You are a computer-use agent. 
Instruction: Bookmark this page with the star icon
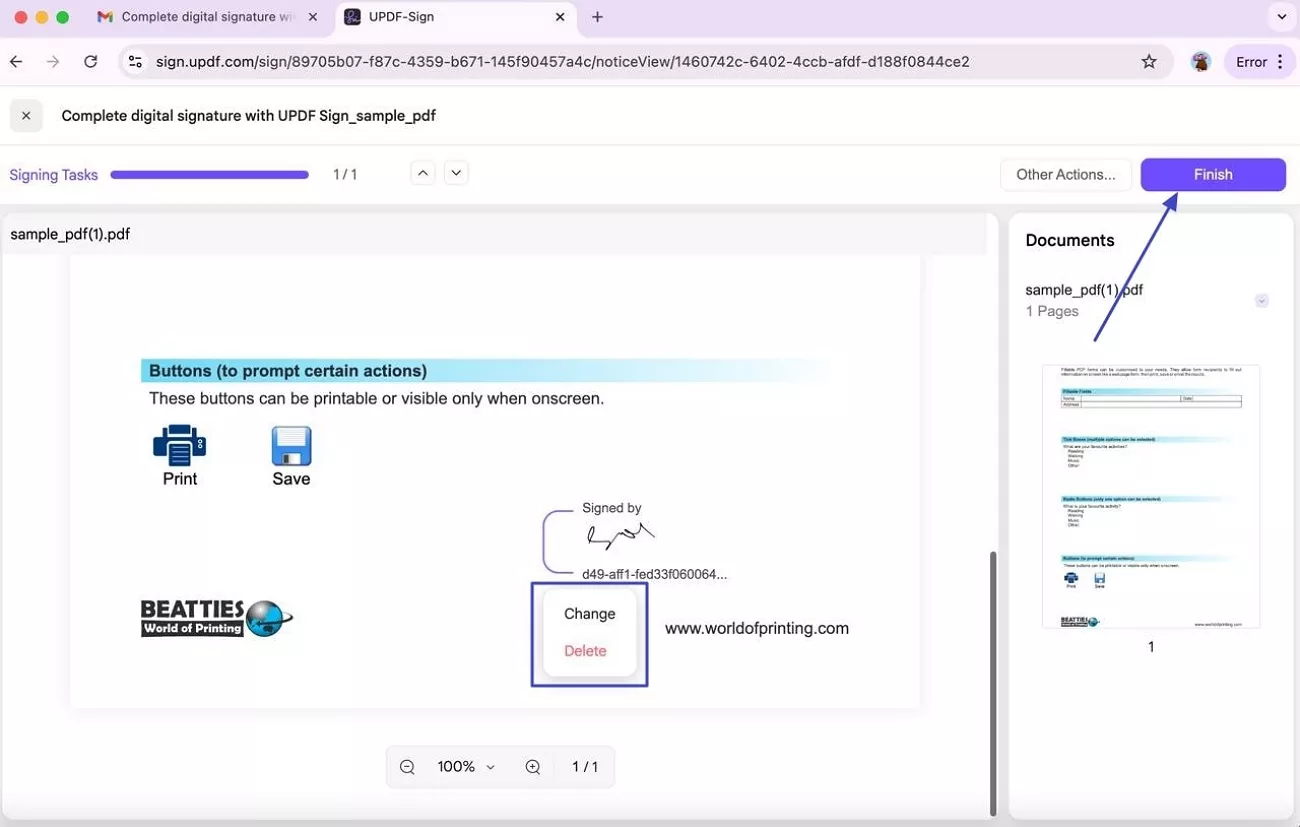[x=1149, y=62]
